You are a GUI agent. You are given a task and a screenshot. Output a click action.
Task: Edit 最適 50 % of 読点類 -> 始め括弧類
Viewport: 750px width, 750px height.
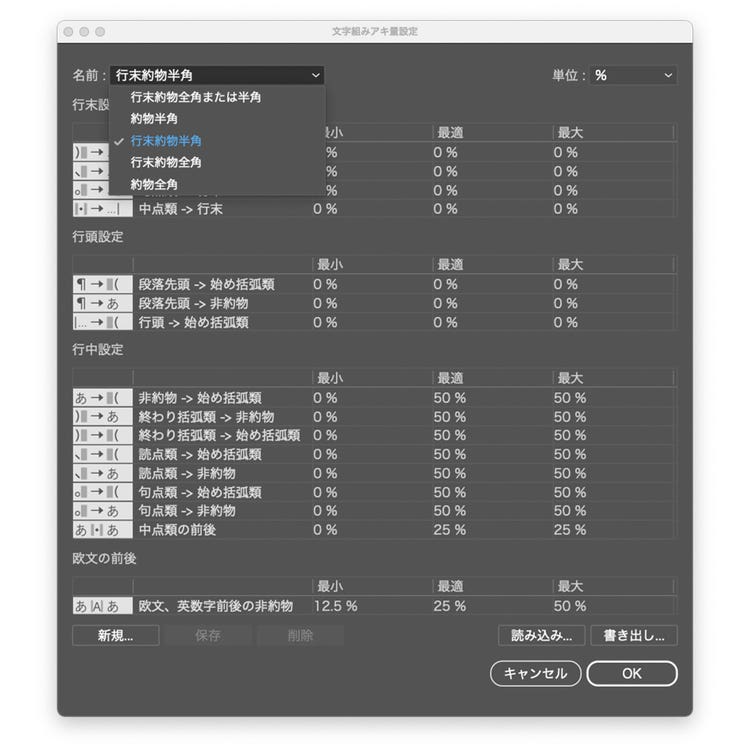point(450,454)
